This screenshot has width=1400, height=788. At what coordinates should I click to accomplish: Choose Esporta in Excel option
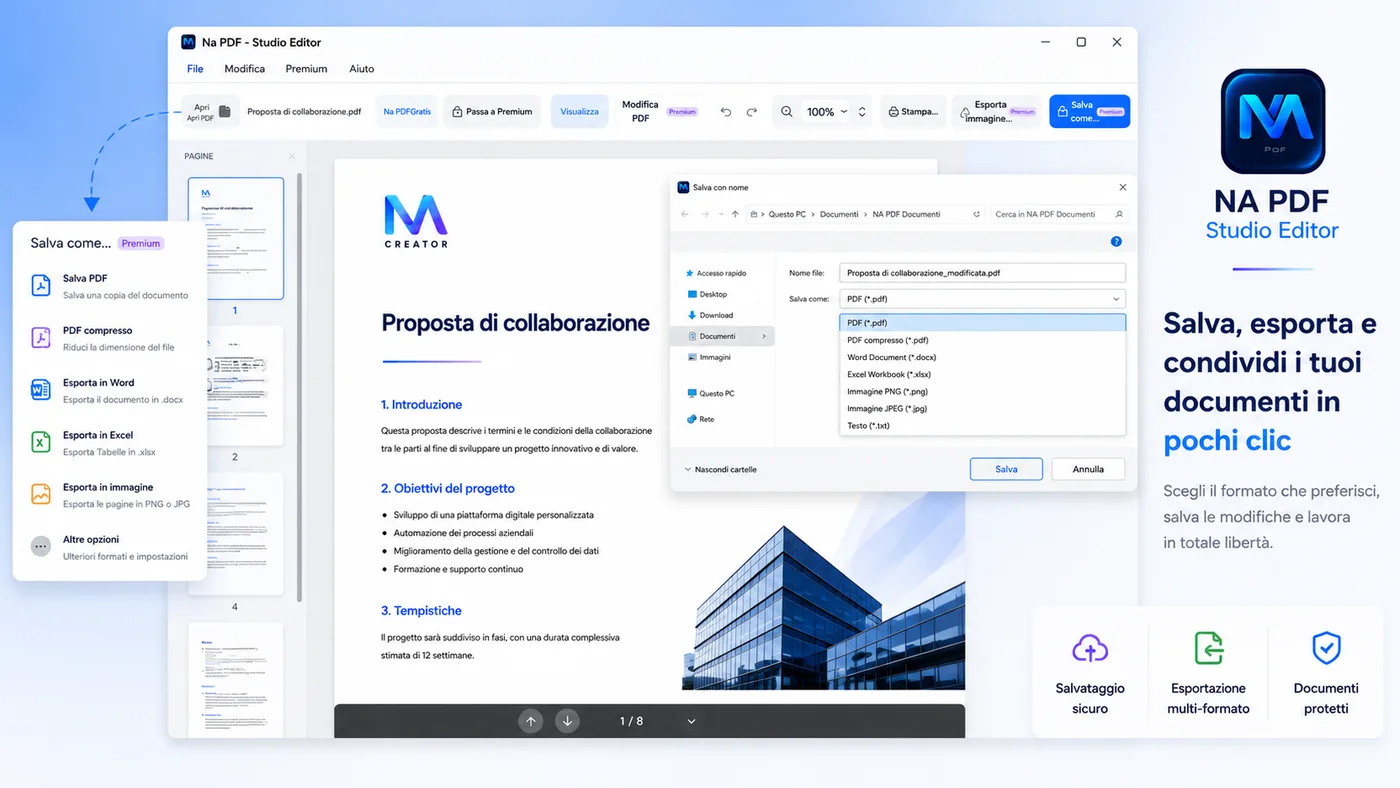110,443
